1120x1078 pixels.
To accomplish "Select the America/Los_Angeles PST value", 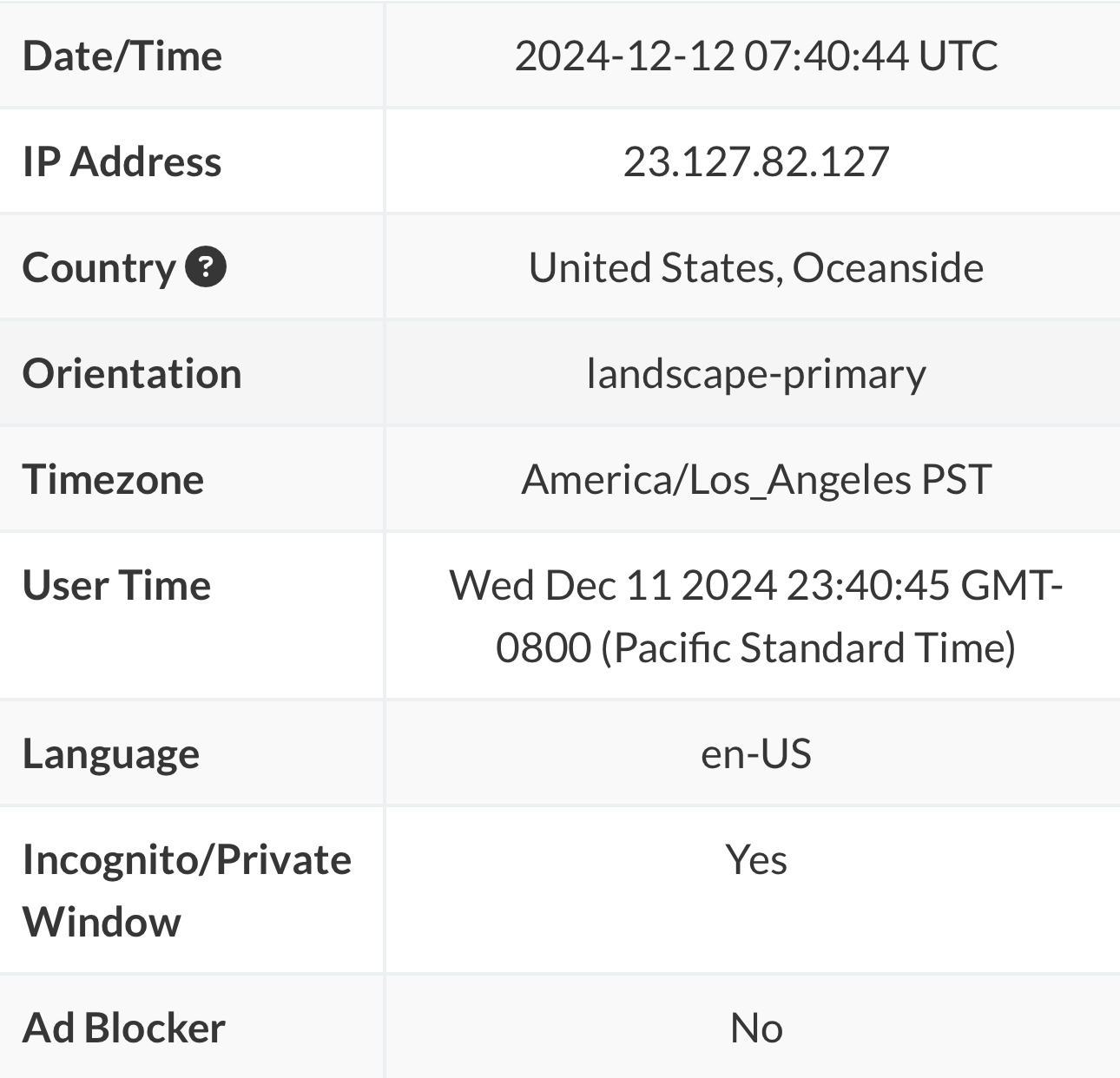I will (x=755, y=479).
